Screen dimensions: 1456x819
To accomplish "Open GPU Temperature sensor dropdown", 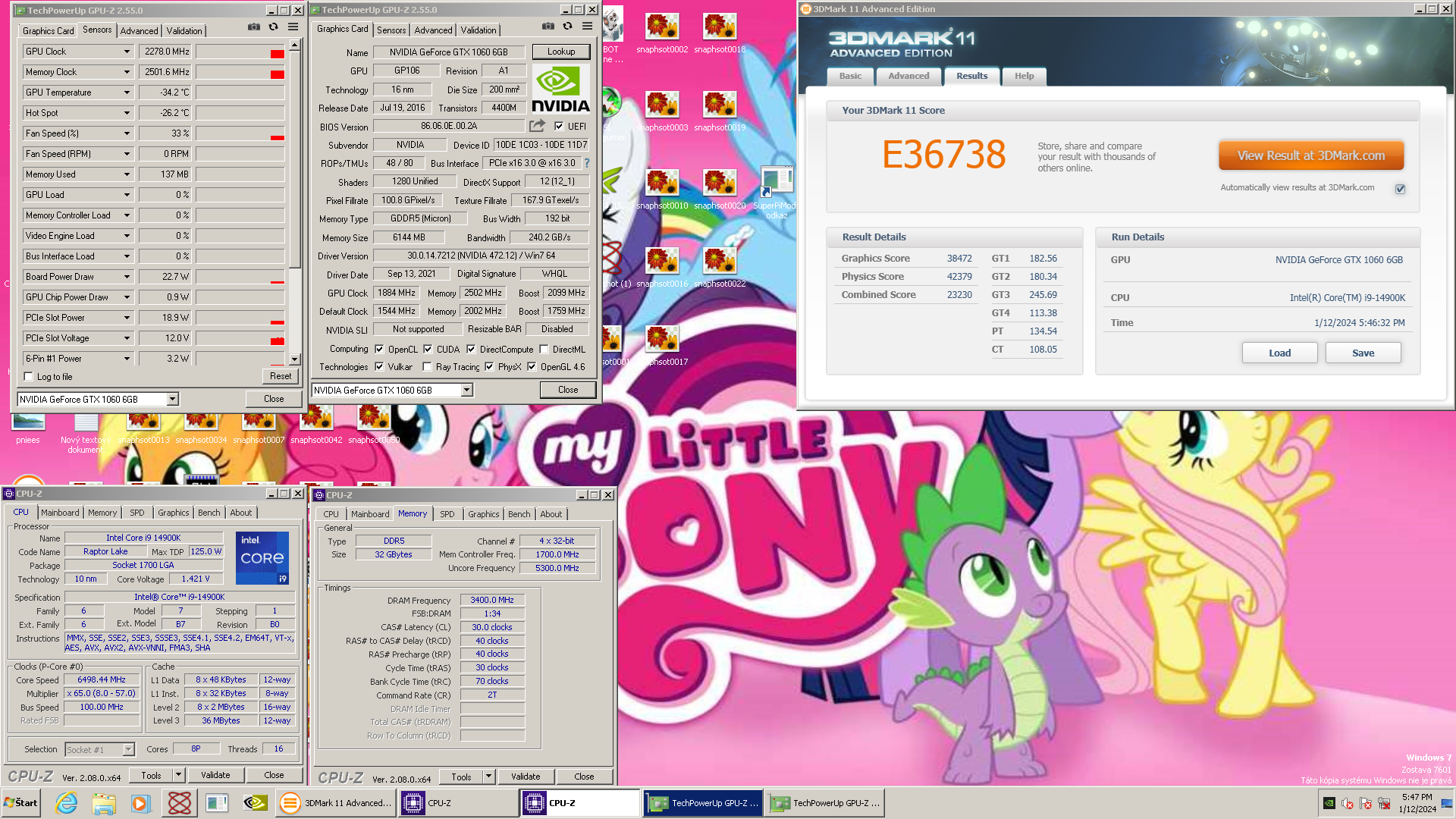I will pos(127,93).
